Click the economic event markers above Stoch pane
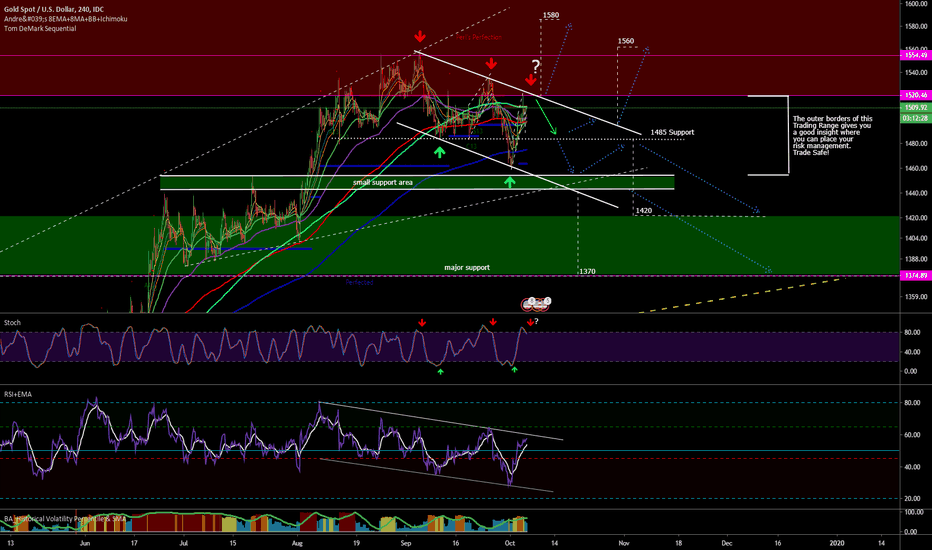The width and height of the screenshot is (932, 550). (536, 304)
